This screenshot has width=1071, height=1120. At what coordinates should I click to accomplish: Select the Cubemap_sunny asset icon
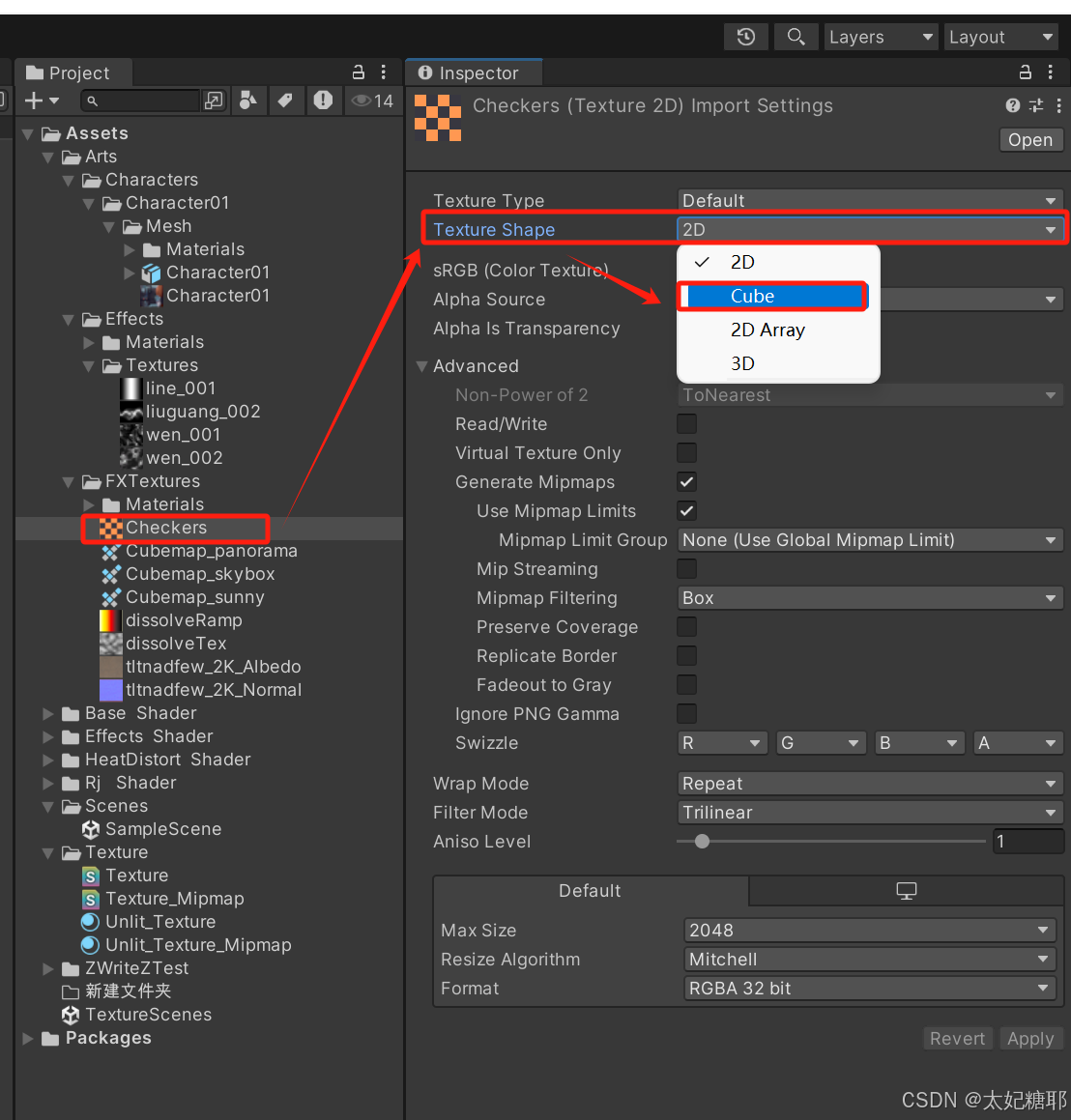click(x=111, y=597)
